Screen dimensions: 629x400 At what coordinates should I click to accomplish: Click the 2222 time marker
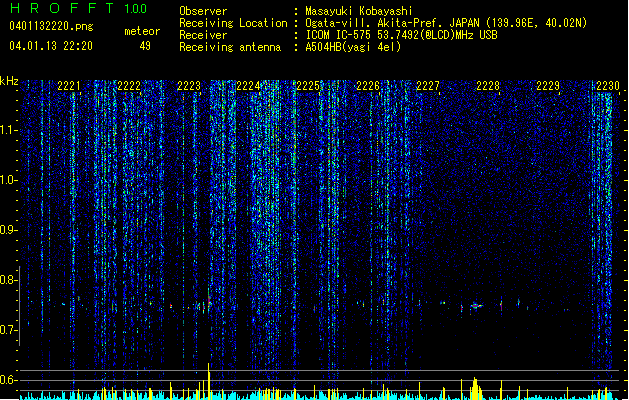[129, 86]
